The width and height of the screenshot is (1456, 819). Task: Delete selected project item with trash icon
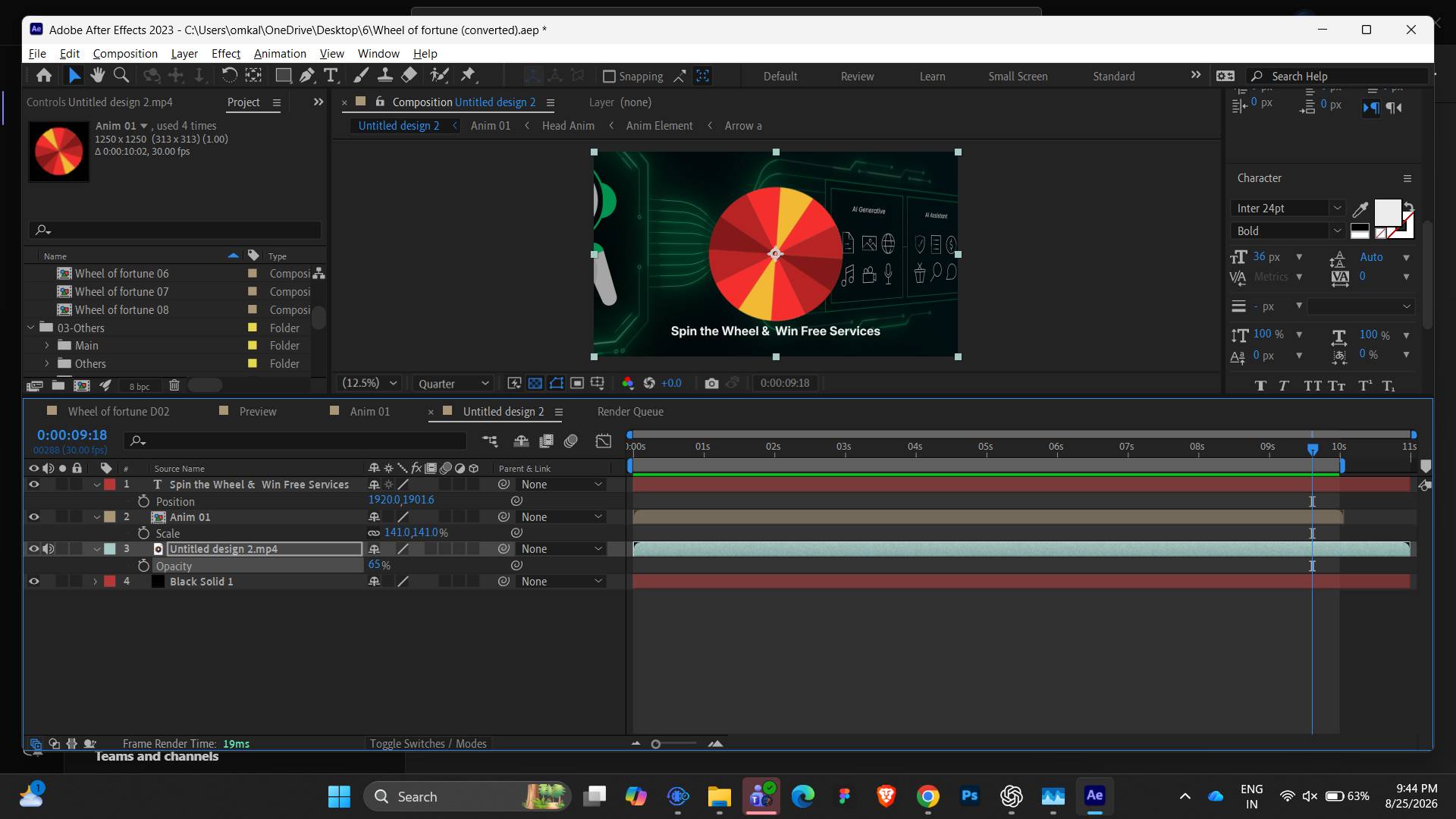pyautogui.click(x=174, y=385)
